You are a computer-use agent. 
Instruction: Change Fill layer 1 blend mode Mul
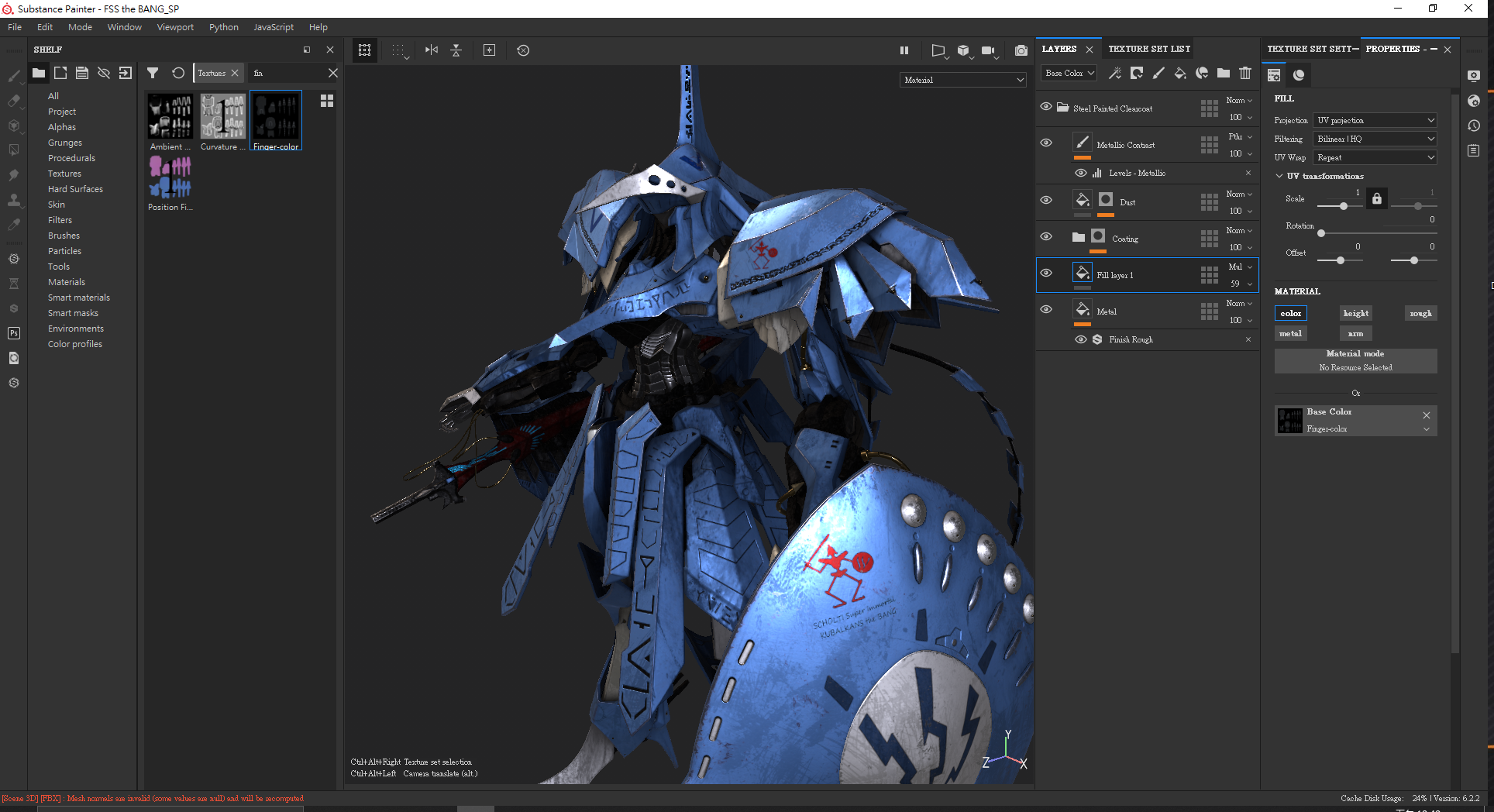(x=1240, y=267)
